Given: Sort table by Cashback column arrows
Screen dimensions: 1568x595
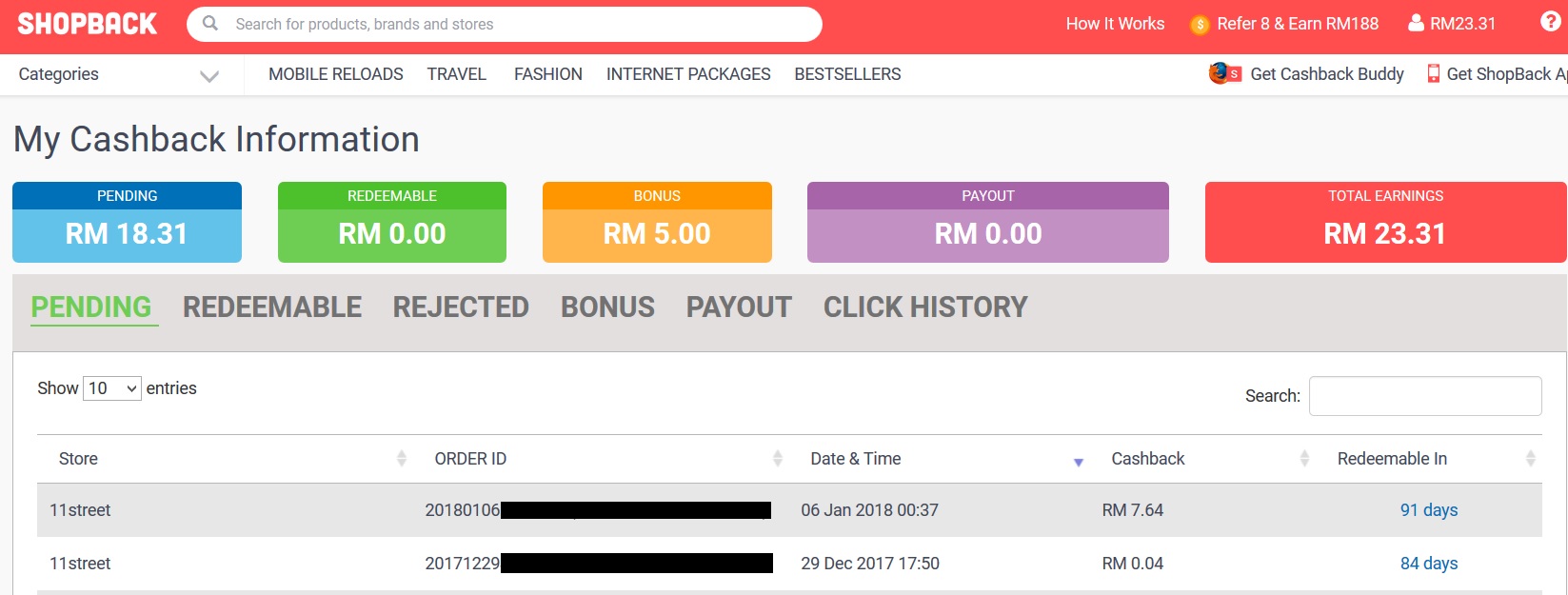Looking at the screenshot, I should pyautogui.click(x=1304, y=459).
